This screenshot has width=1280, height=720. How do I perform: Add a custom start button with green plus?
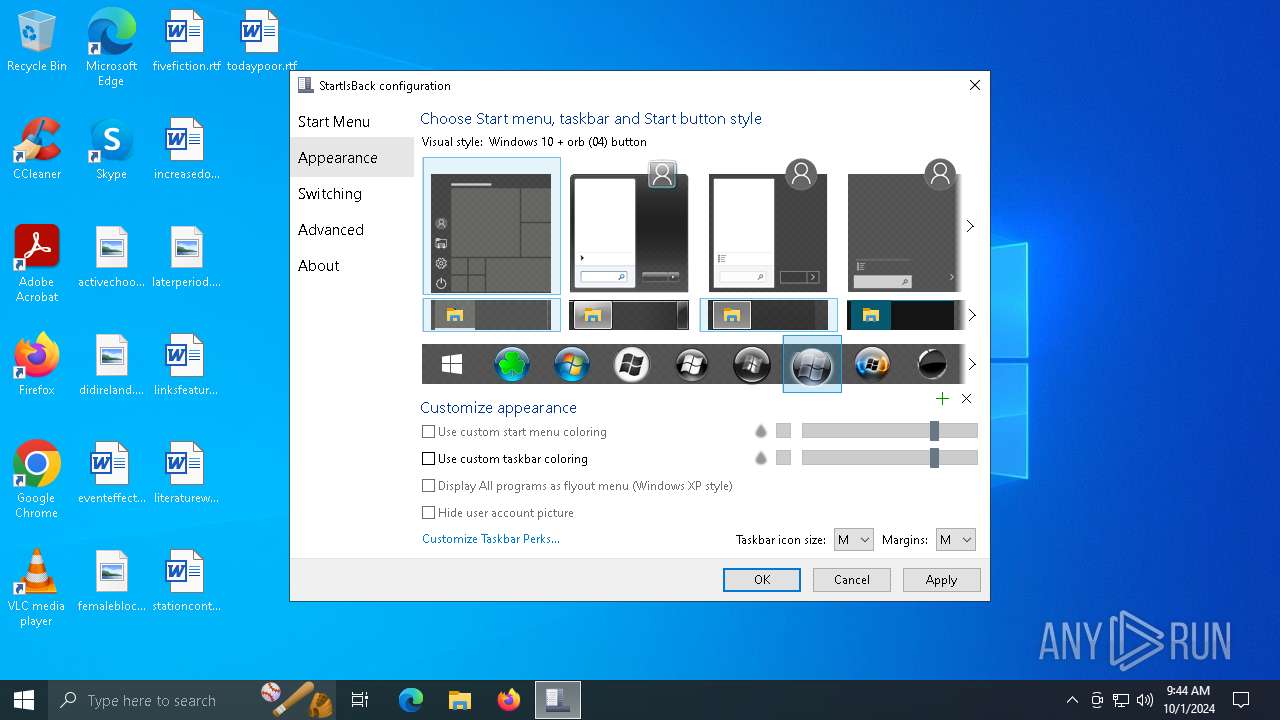942,399
